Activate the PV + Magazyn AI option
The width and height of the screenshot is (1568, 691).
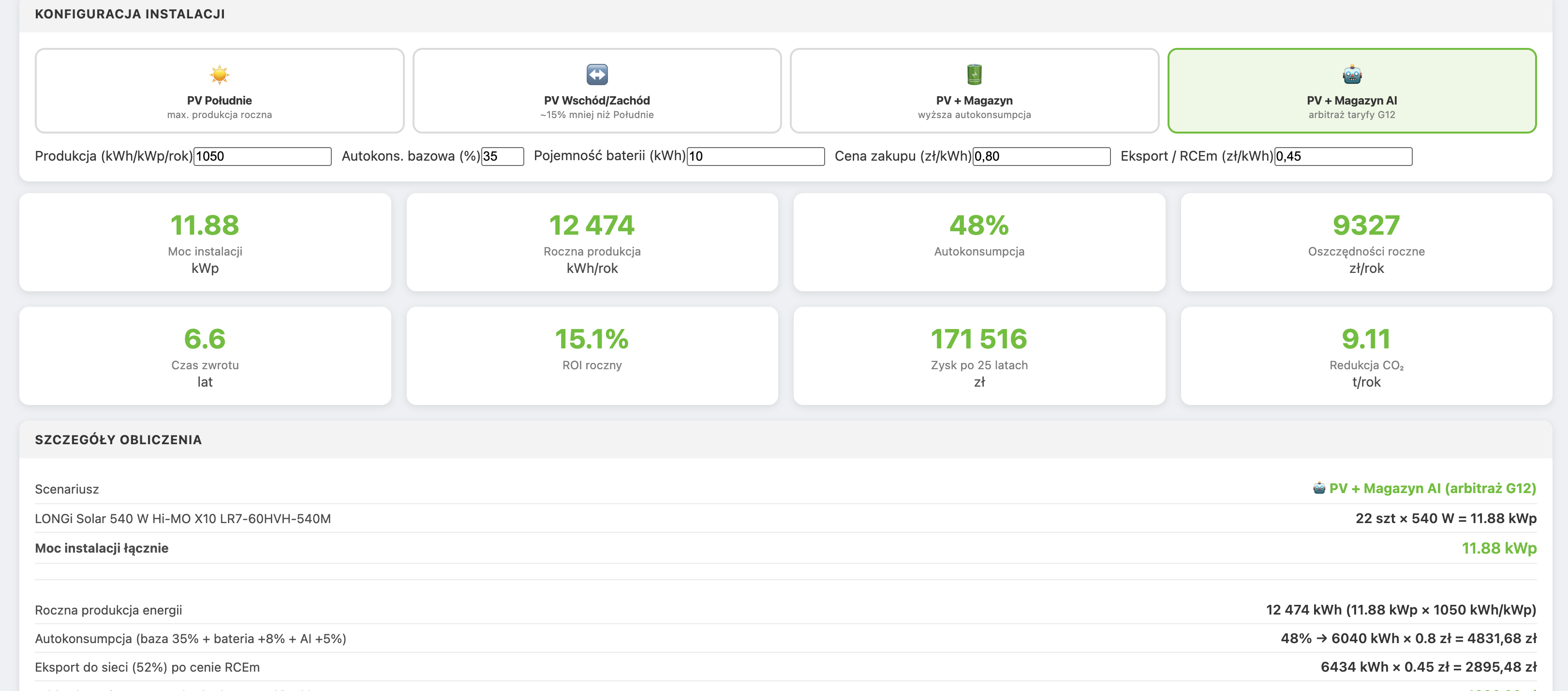tap(1351, 90)
